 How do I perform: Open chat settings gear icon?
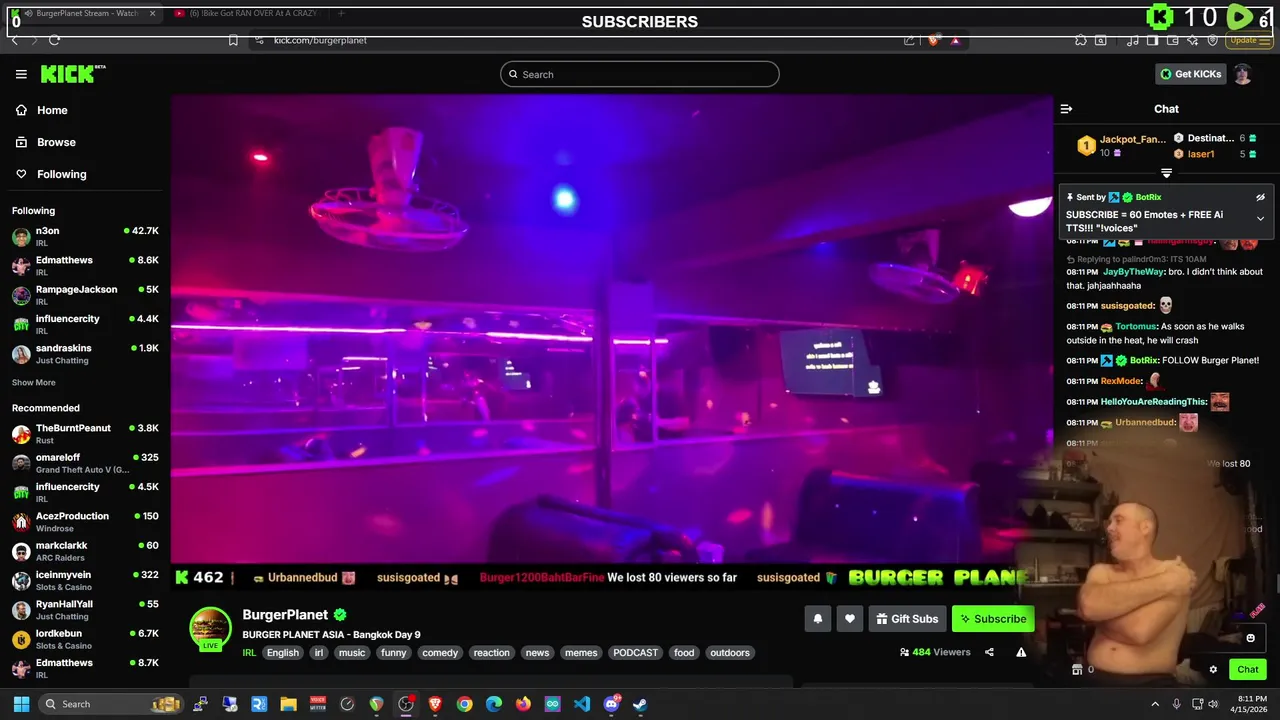(1213, 670)
